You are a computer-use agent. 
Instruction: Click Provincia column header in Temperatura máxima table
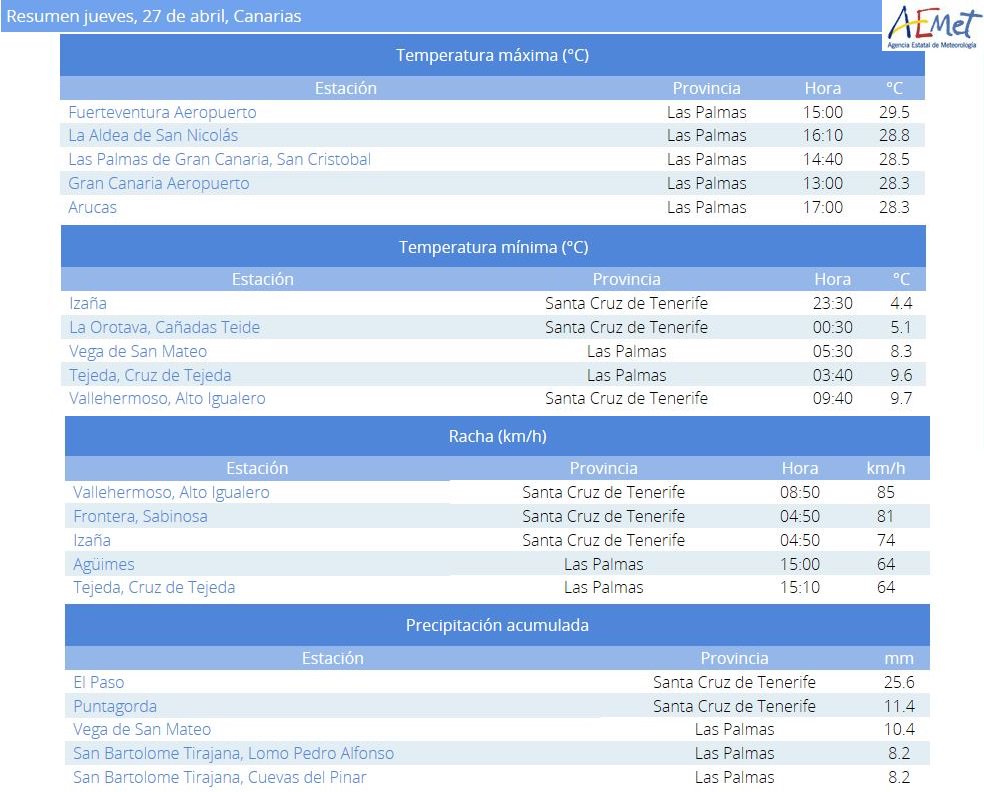tap(707, 88)
